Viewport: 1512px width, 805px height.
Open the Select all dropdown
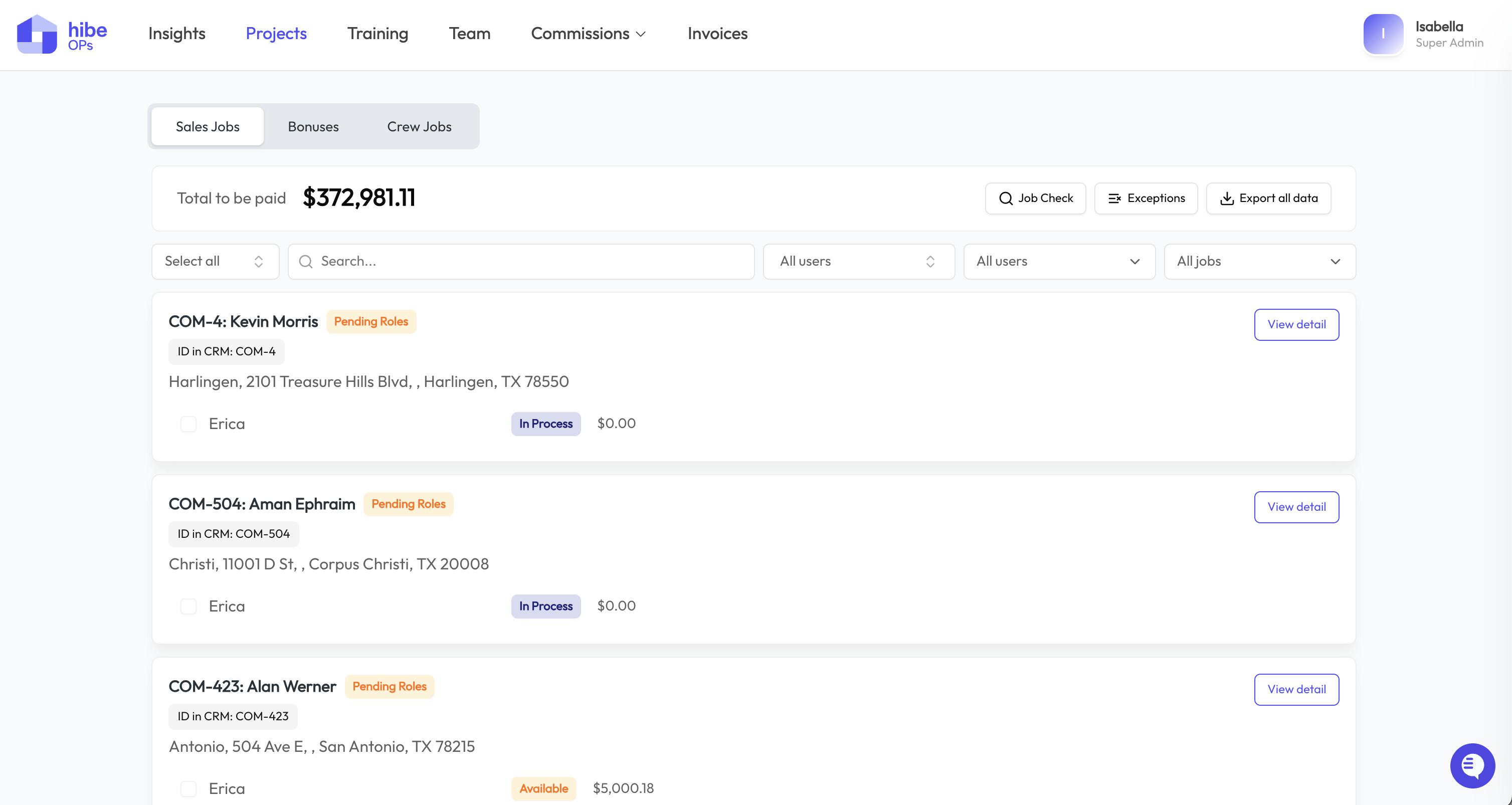216,262
